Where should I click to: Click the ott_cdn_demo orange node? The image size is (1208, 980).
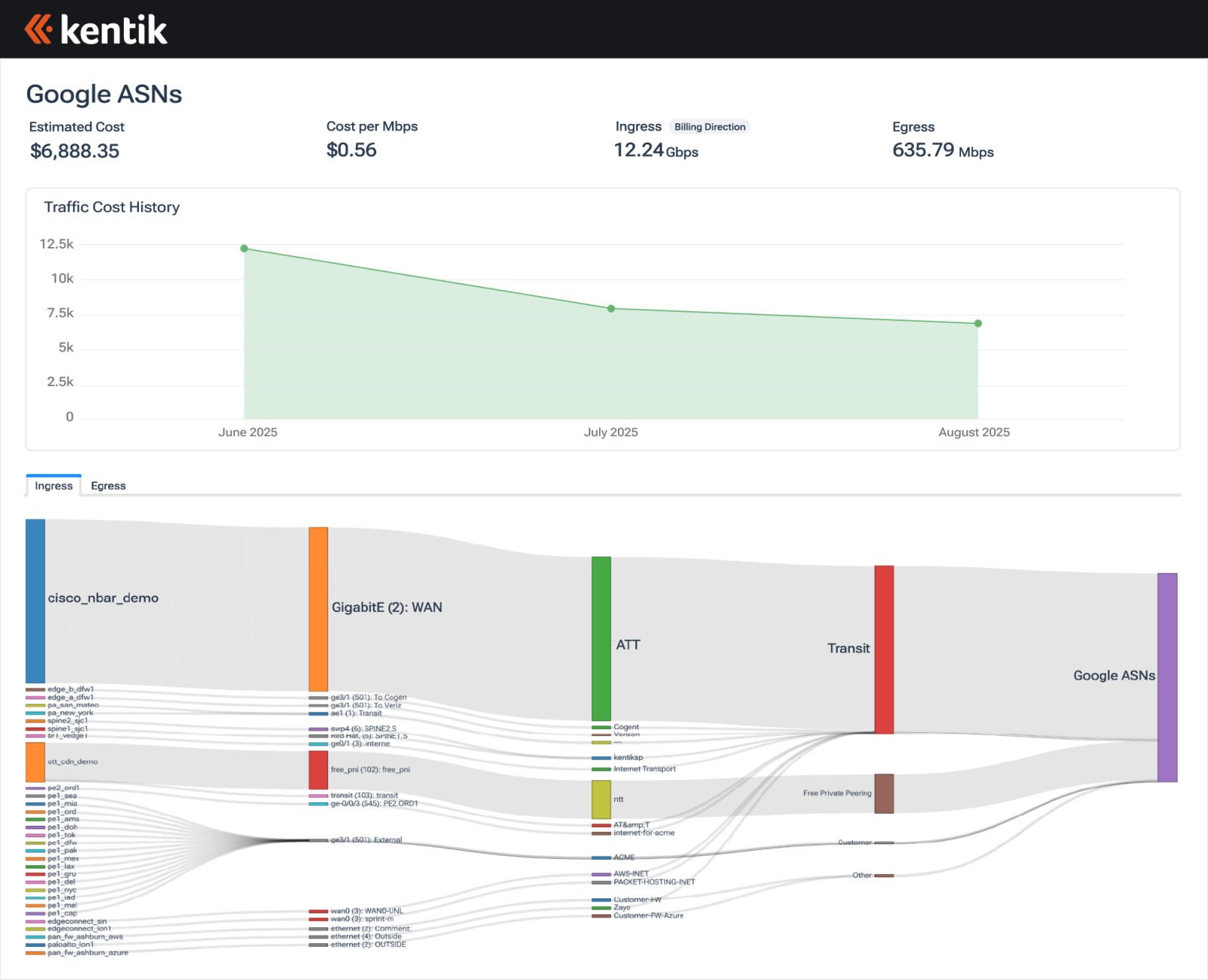[x=36, y=762]
